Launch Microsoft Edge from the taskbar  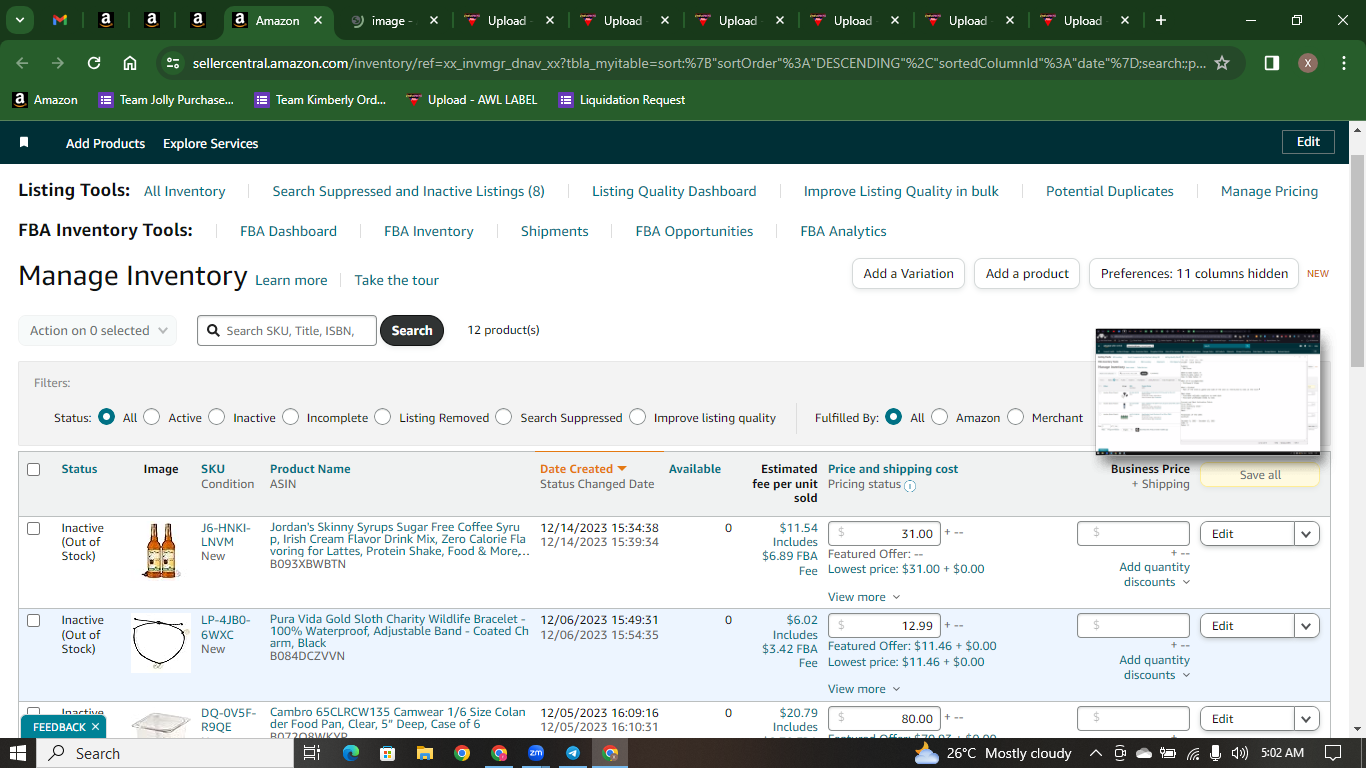(350, 753)
